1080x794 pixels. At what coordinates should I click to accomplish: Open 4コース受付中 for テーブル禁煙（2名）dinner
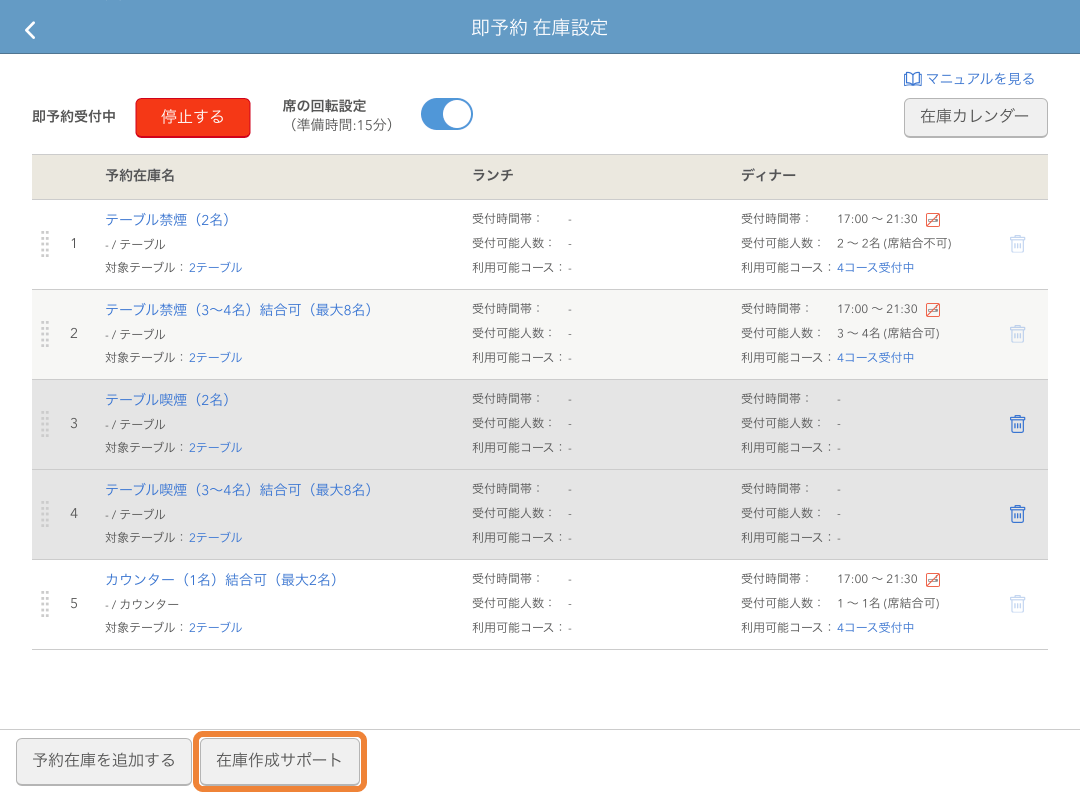875,267
